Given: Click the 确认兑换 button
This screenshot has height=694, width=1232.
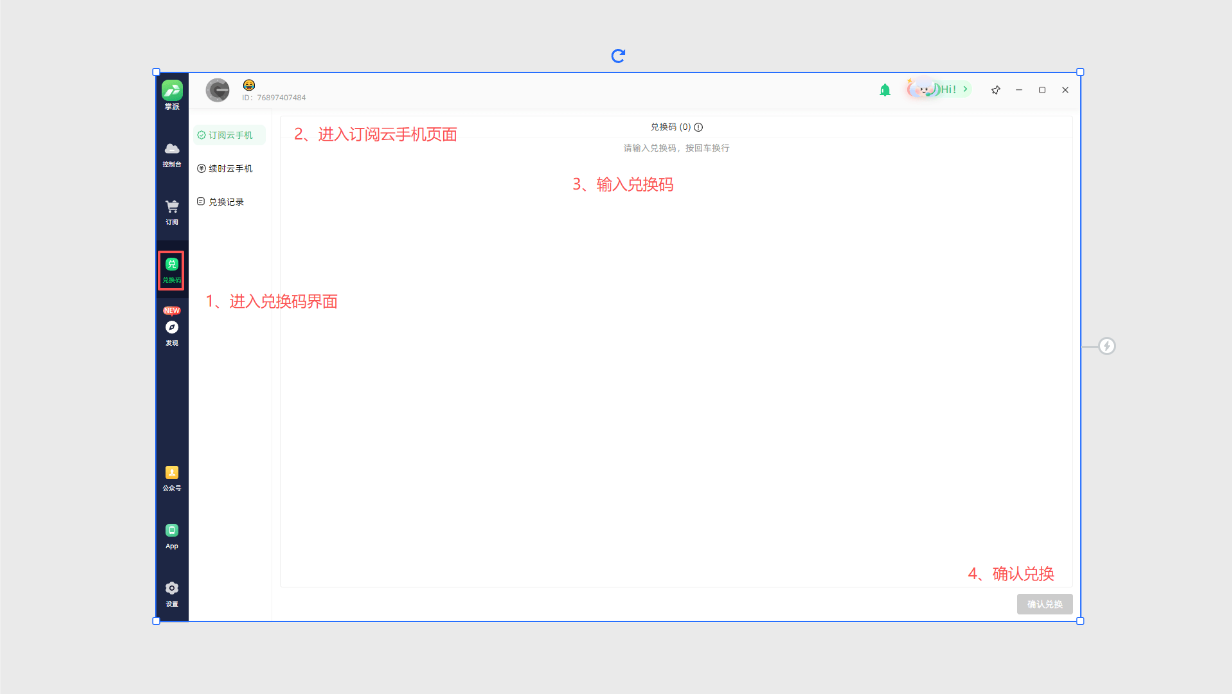Looking at the screenshot, I should click(1045, 604).
